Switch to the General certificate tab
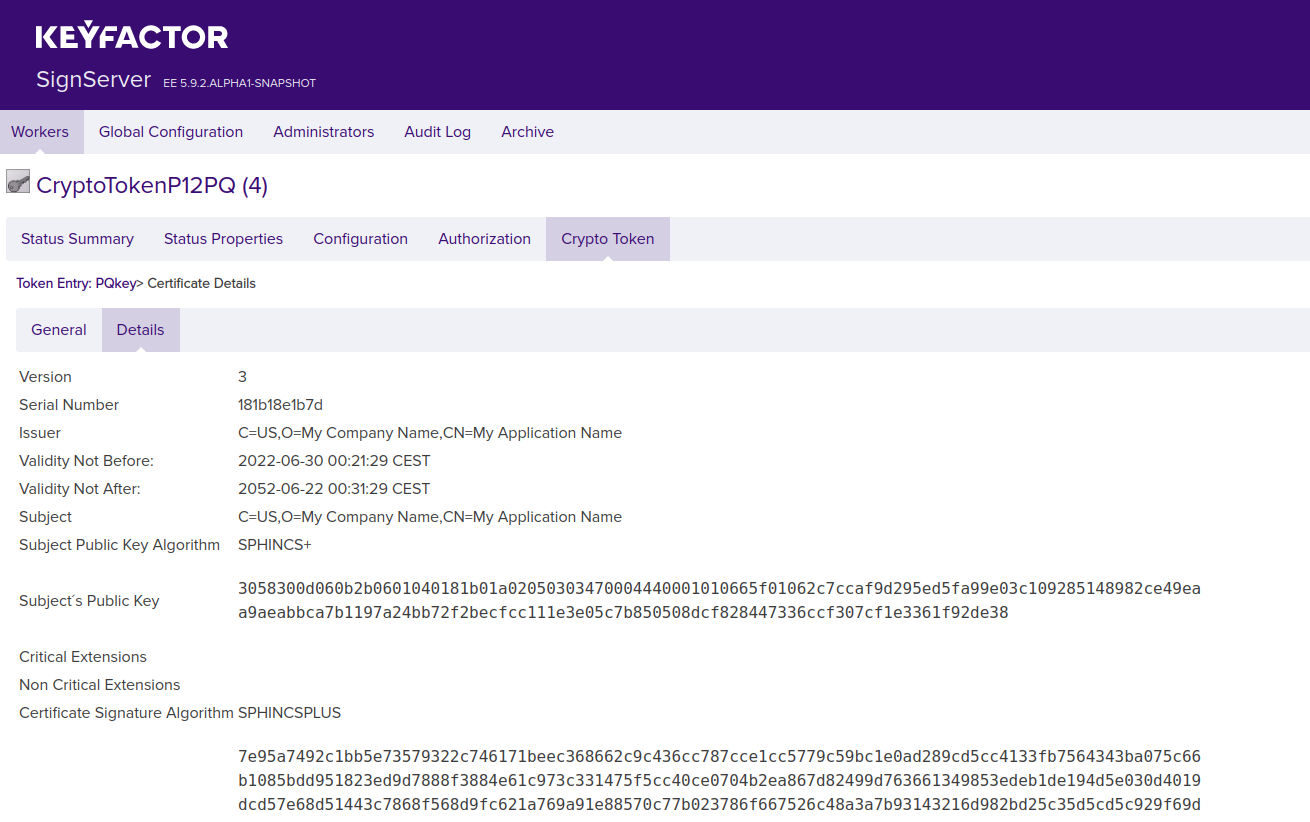The width and height of the screenshot is (1310, 822). click(x=59, y=330)
